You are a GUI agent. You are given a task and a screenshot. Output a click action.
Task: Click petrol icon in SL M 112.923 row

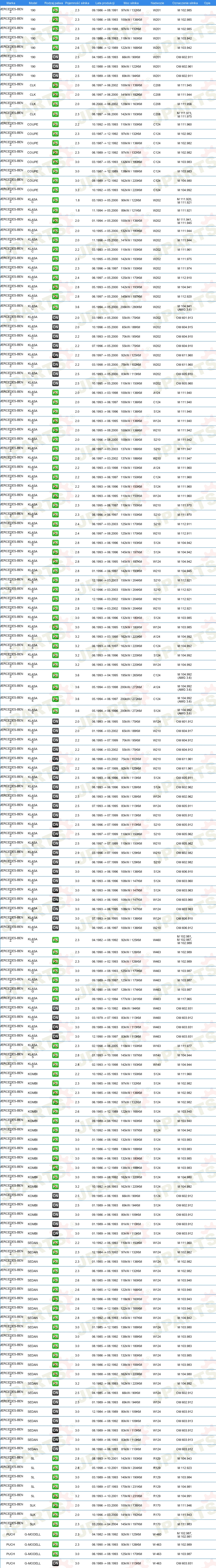coord(56,1468)
